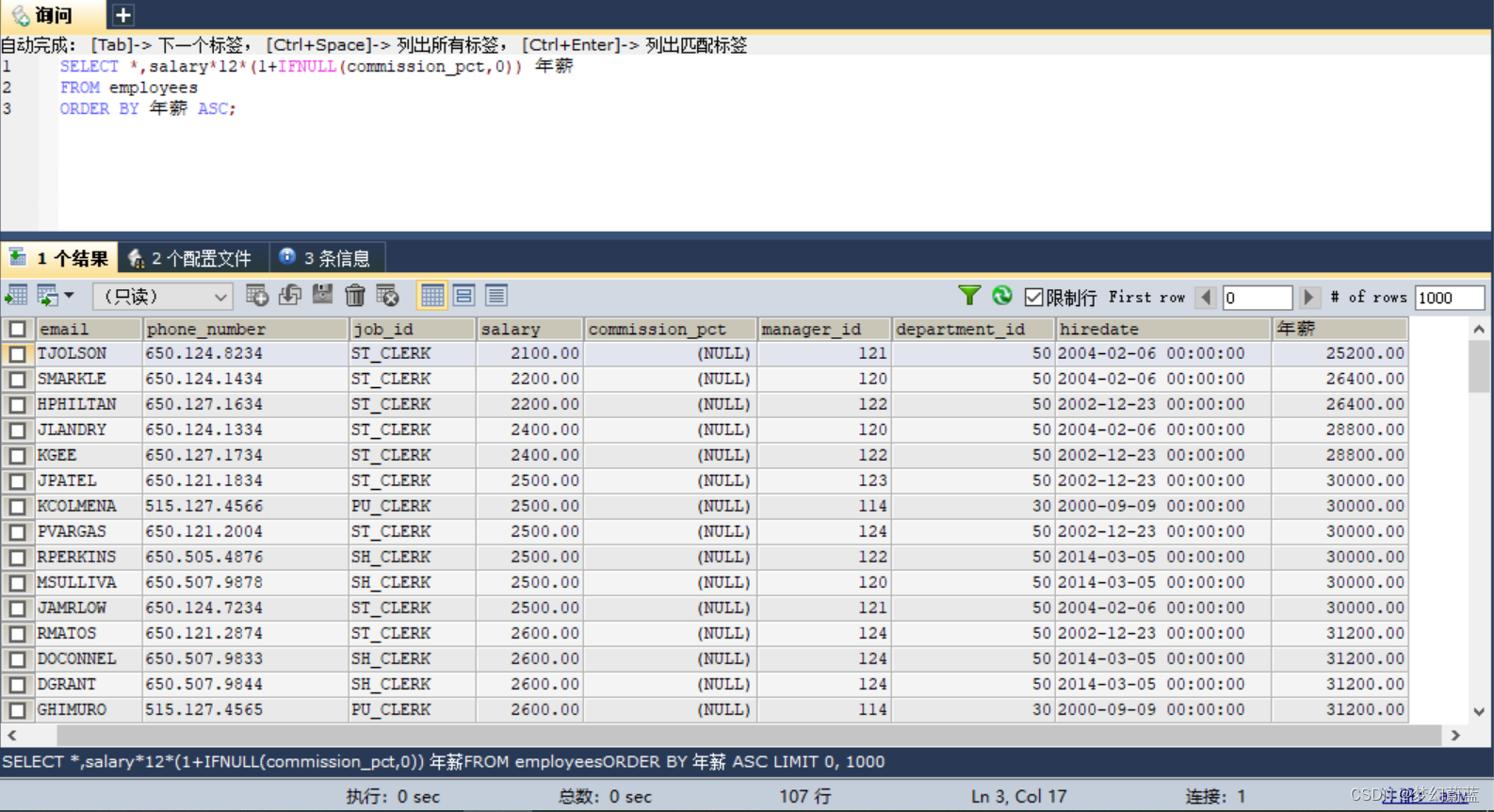Click the Ln 3, Col 17 status entry
The image size is (1494, 812).
tap(1019, 796)
